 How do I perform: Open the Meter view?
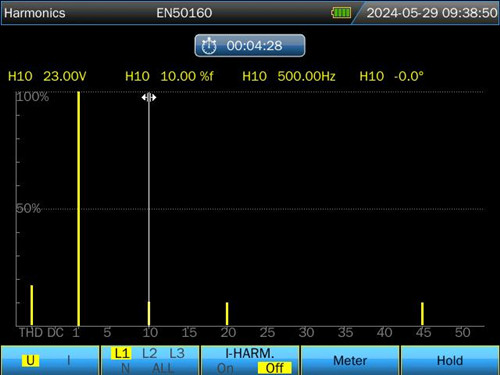click(350, 360)
